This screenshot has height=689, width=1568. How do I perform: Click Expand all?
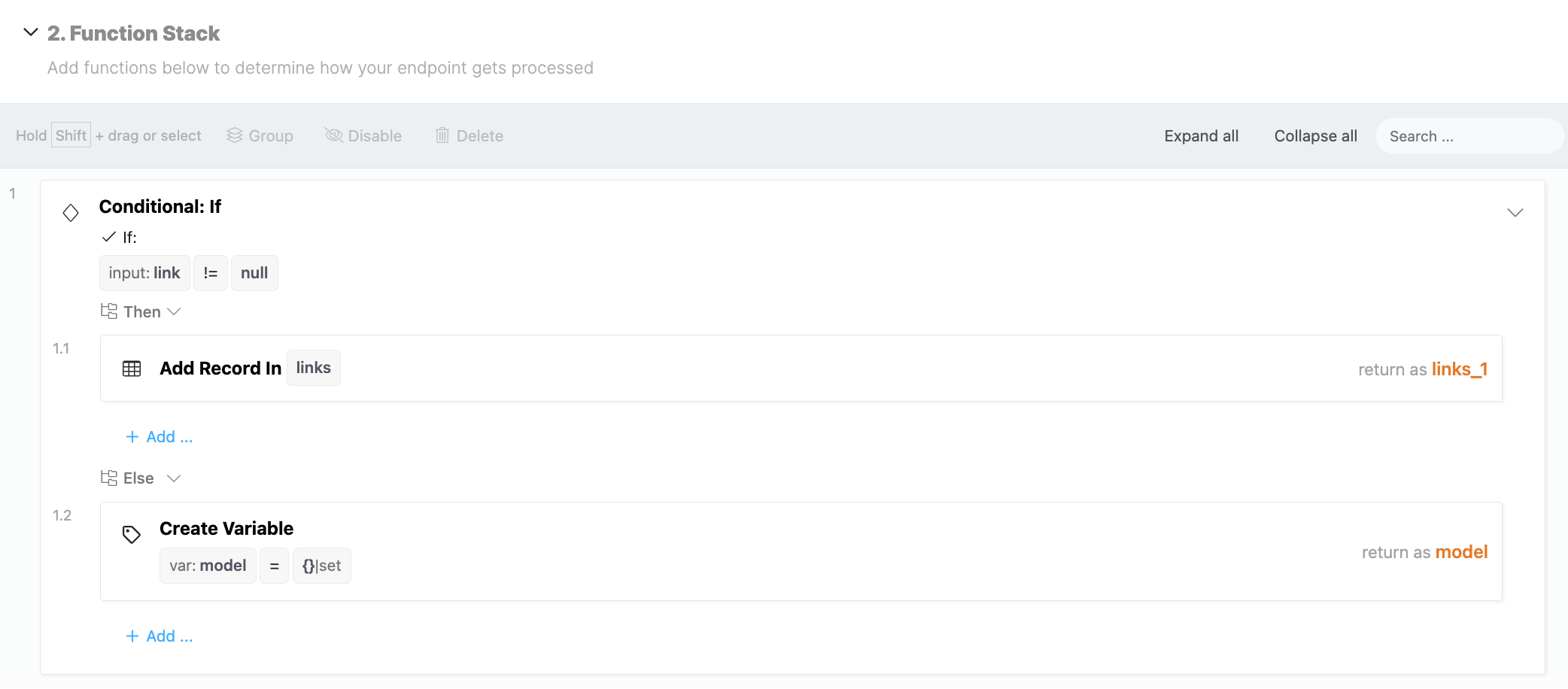pyautogui.click(x=1202, y=136)
